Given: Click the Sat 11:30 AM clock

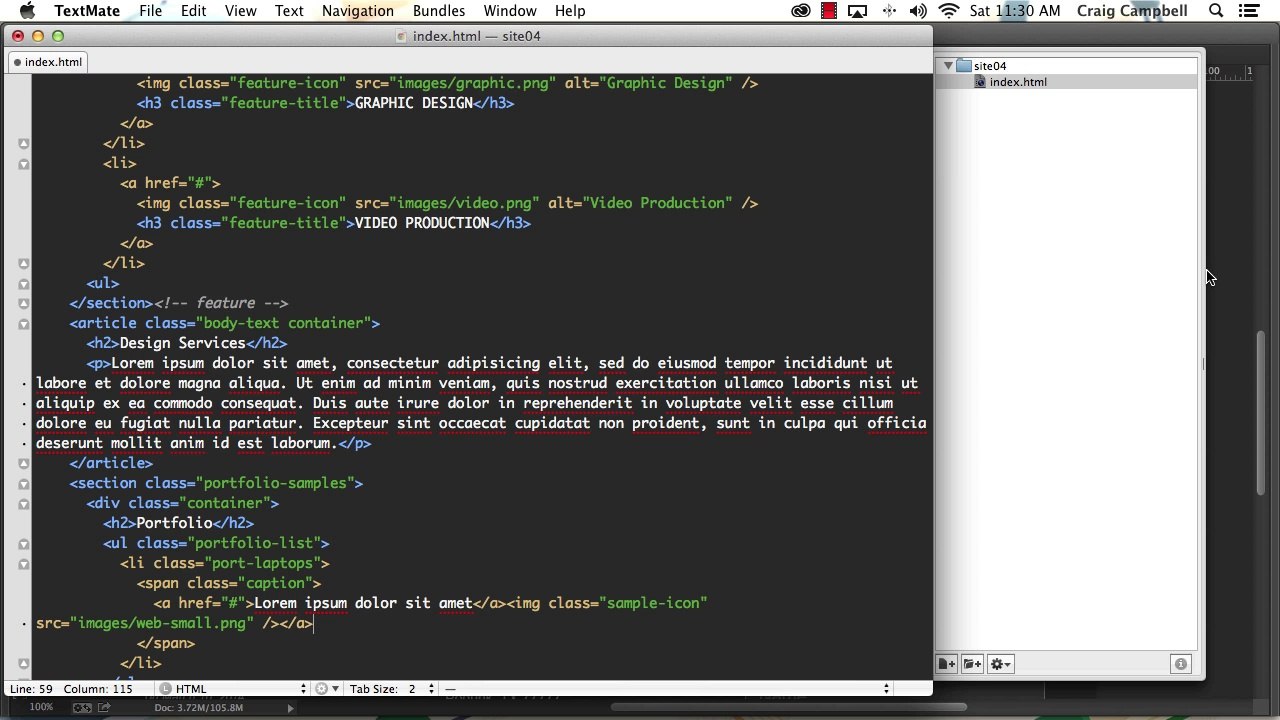Looking at the screenshot, I should point(1015,11).
